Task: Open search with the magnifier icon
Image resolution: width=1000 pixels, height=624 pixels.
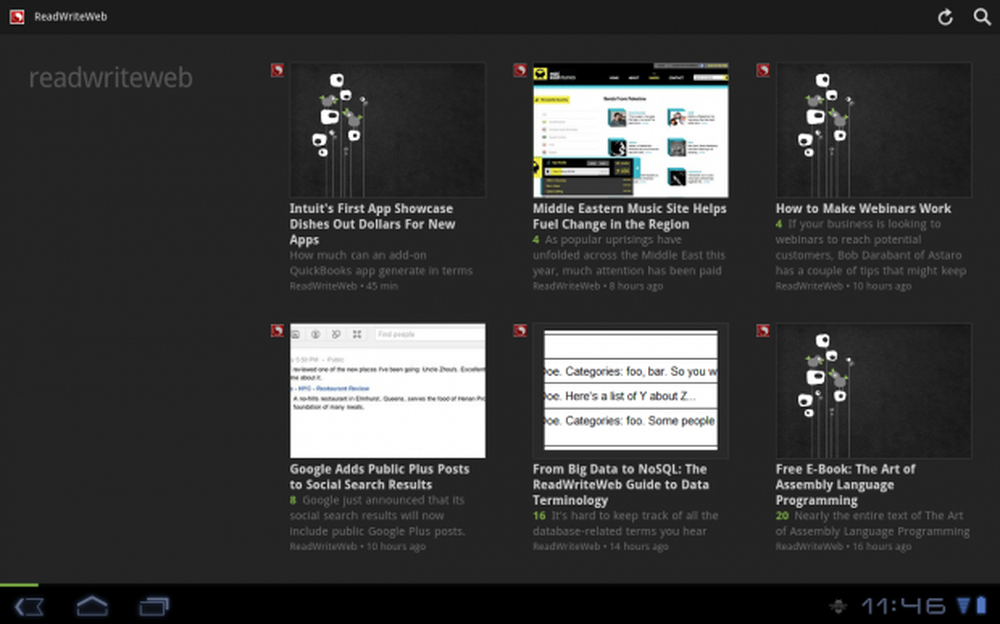Action: 982,17
